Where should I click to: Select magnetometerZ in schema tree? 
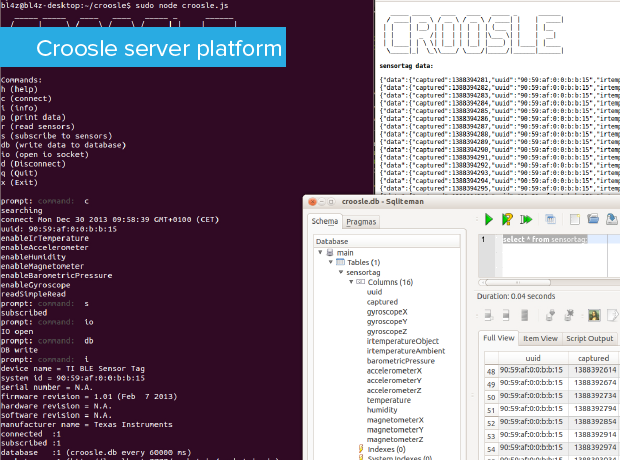[395, 439]
